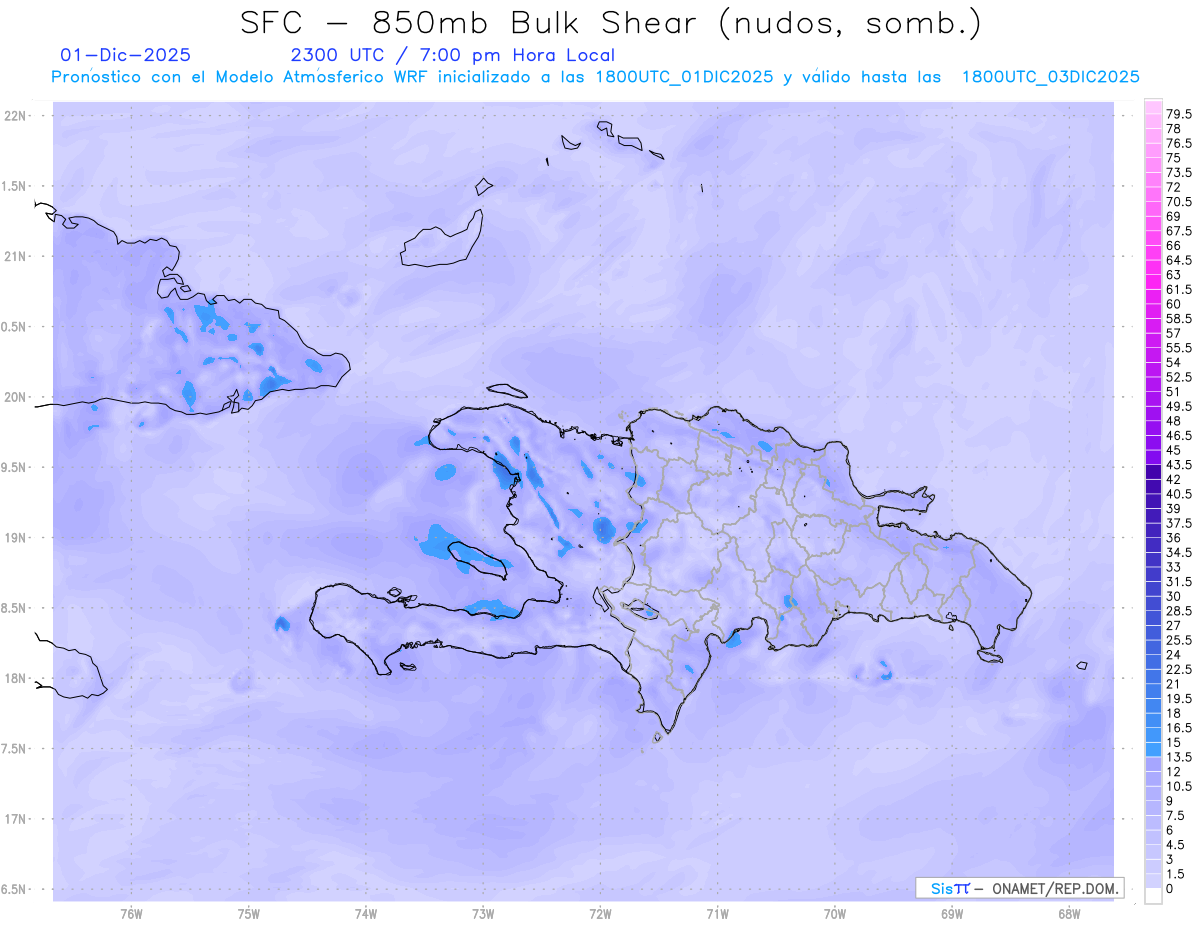This screenshot has width=1200, height=927.
Task: Click the 20N latitude label
Action: (17, 397)
